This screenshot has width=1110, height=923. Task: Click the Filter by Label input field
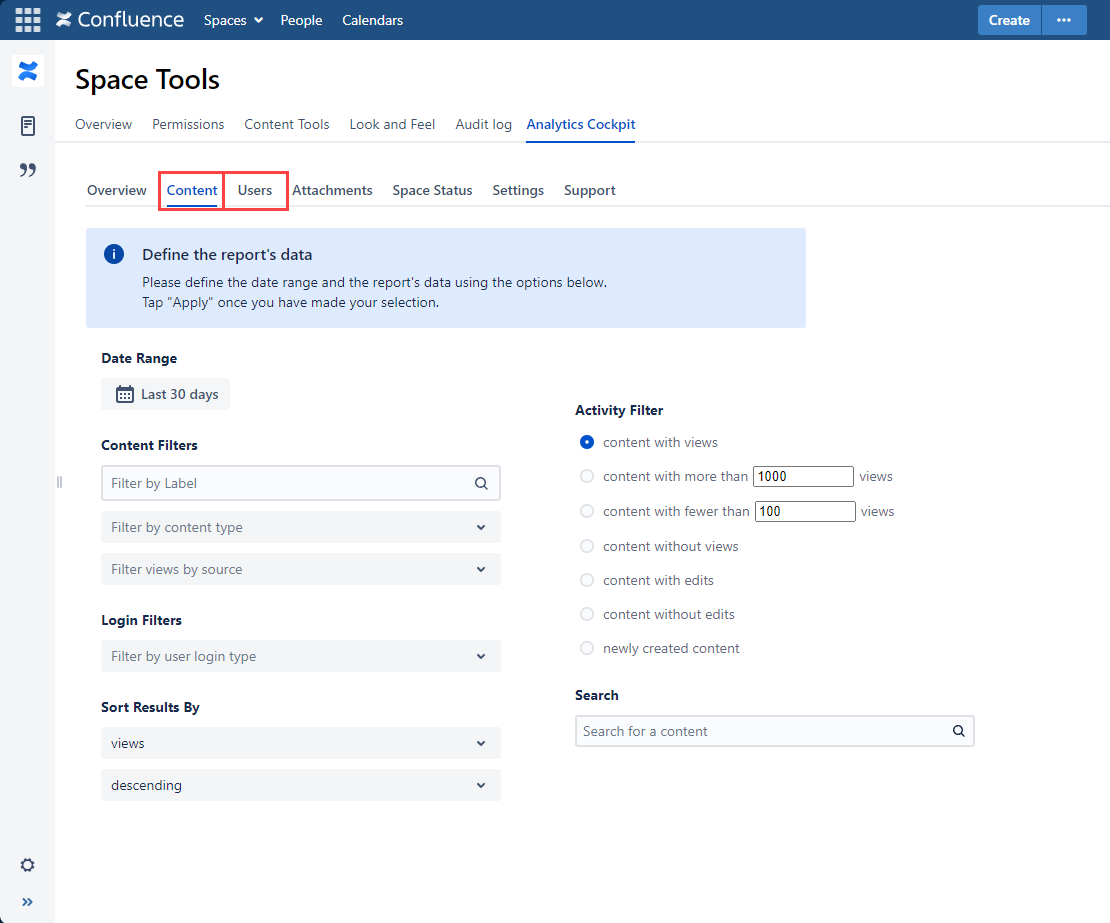pyautogui.click(x=288, y=483)
